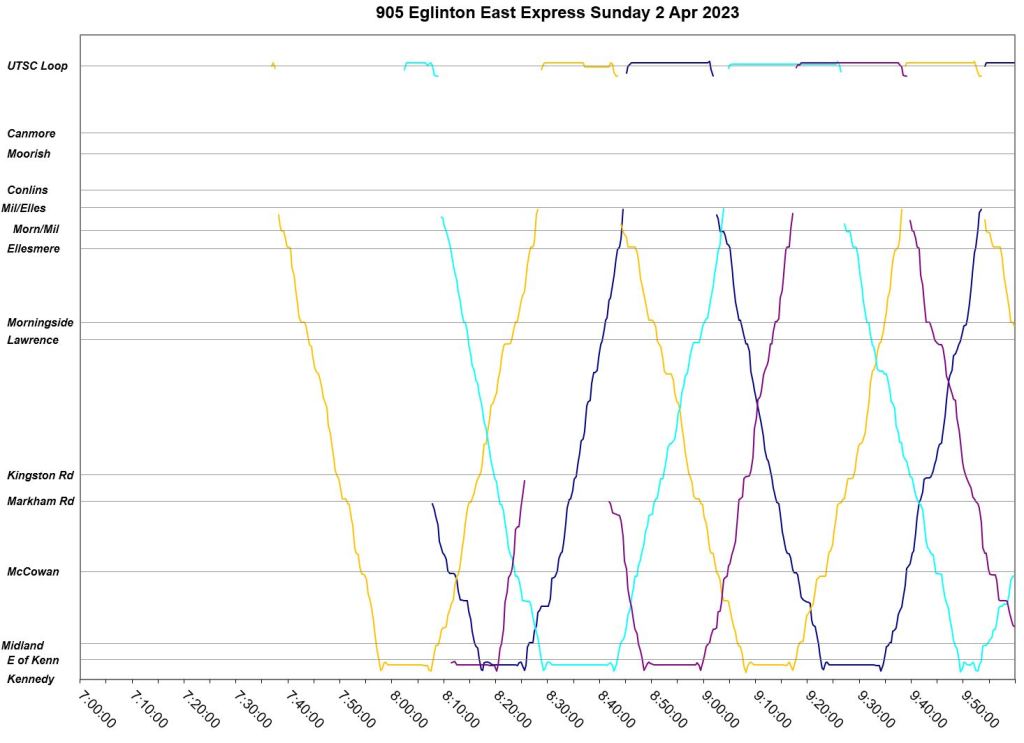This screenshot has width=1024, height=743.
Task: Select the Kennedy axis label
Action: pos(31,679)
